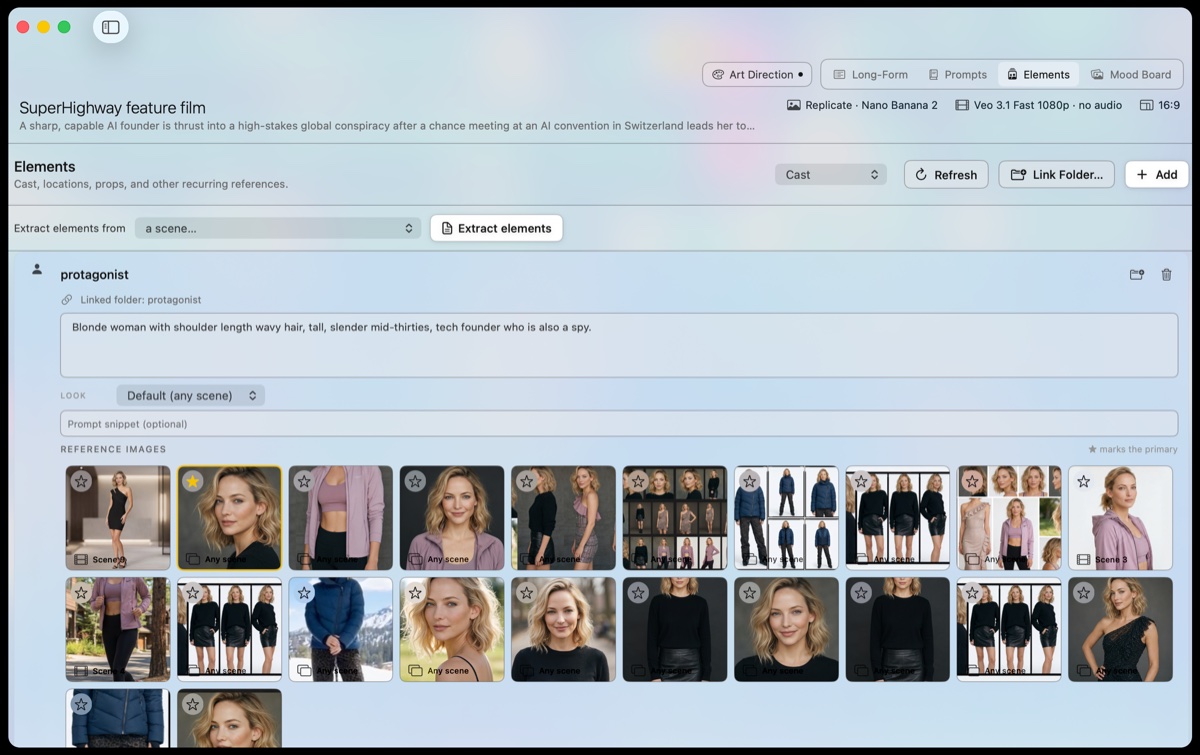Click the Veo video model film icon

(x=962, y=105)
